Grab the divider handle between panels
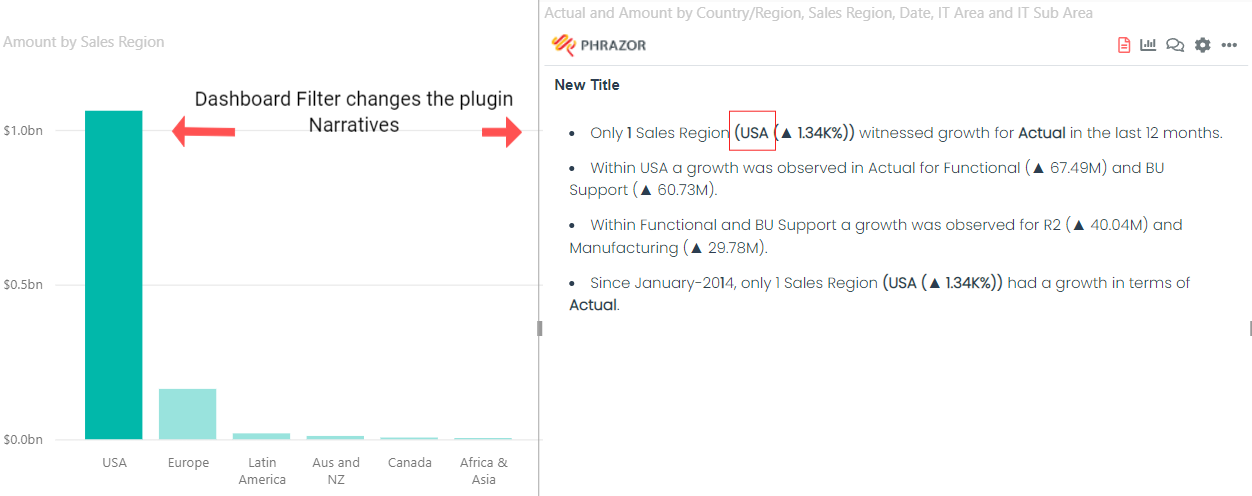 [540, 328]
